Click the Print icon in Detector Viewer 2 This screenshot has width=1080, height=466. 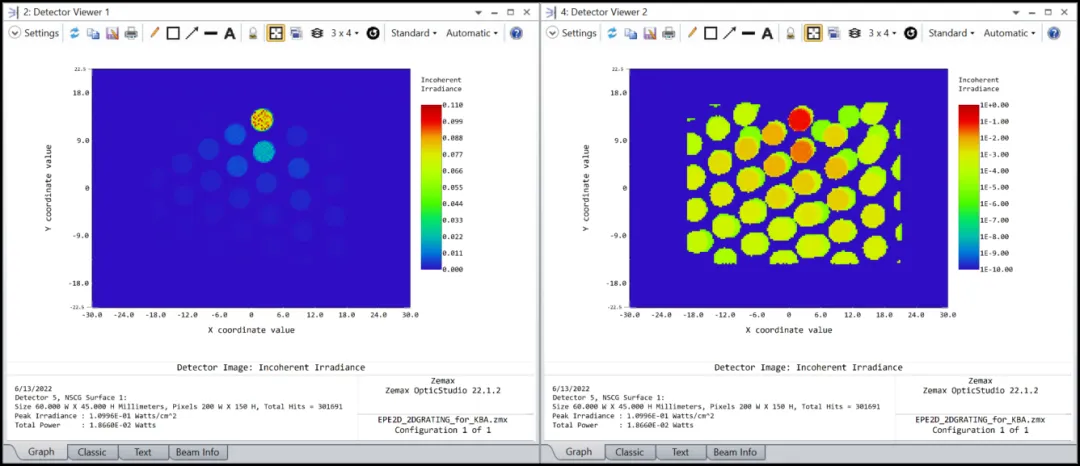[667, 33]
